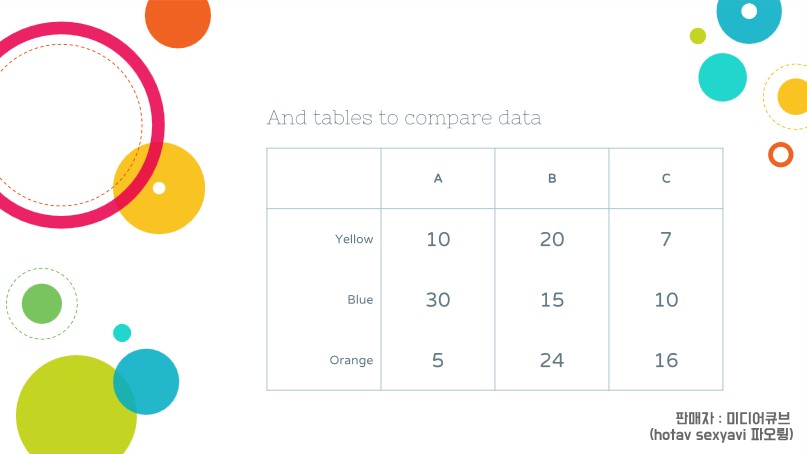Click the cell with value 20
Image resolution: width=807 pixels, height=454 pixels.
(x=552, y=239)
